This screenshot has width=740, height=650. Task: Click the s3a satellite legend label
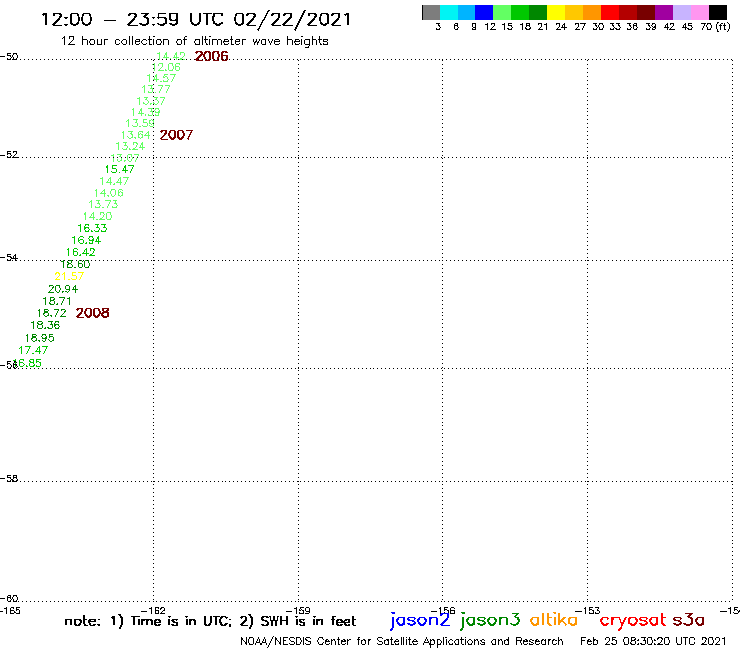coord(688,620)
